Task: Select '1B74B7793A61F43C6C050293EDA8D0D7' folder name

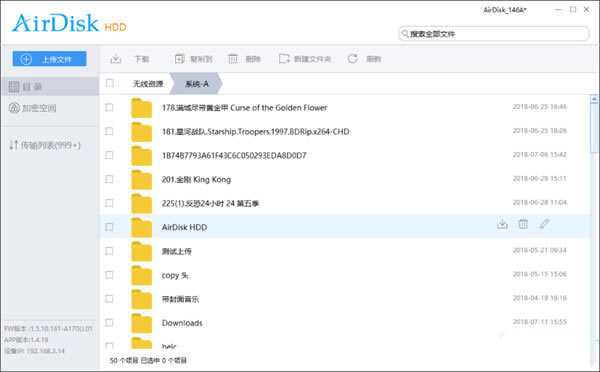Action: (234, 155)
